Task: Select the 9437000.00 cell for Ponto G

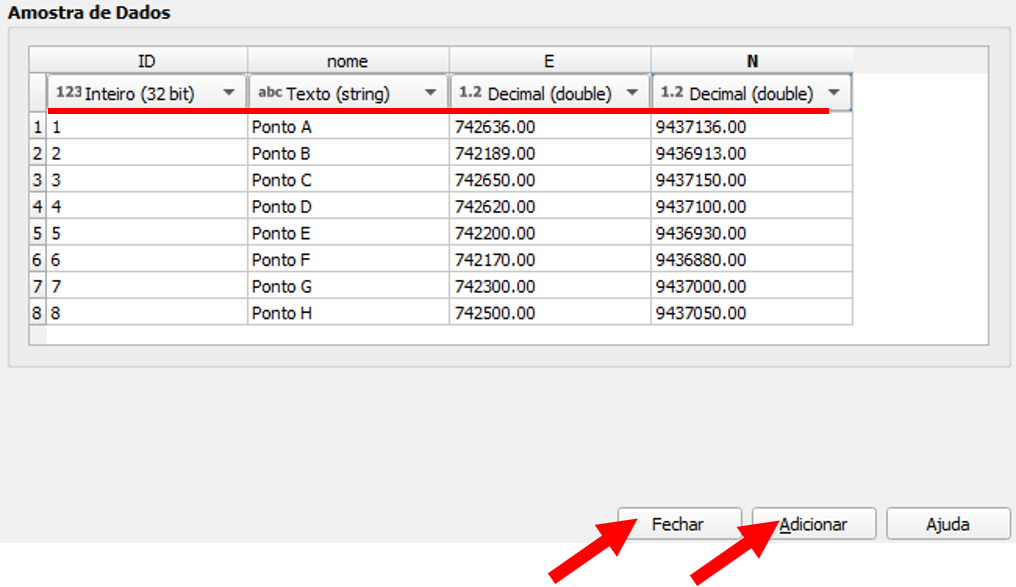Action: [751, 287]
